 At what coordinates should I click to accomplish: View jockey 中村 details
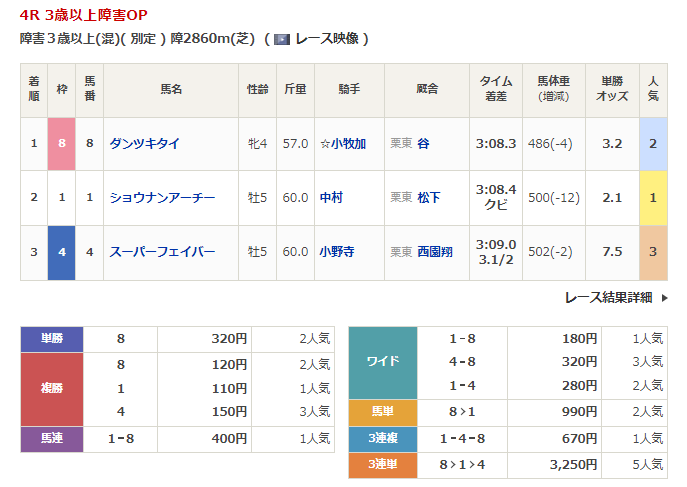coord(331,198)
